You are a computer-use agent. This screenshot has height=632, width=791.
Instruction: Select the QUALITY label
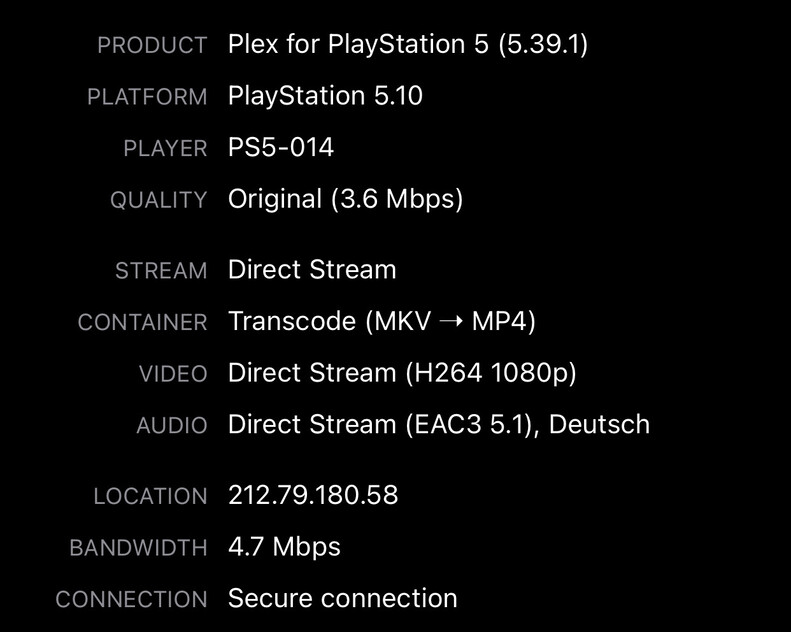[158, 200]
